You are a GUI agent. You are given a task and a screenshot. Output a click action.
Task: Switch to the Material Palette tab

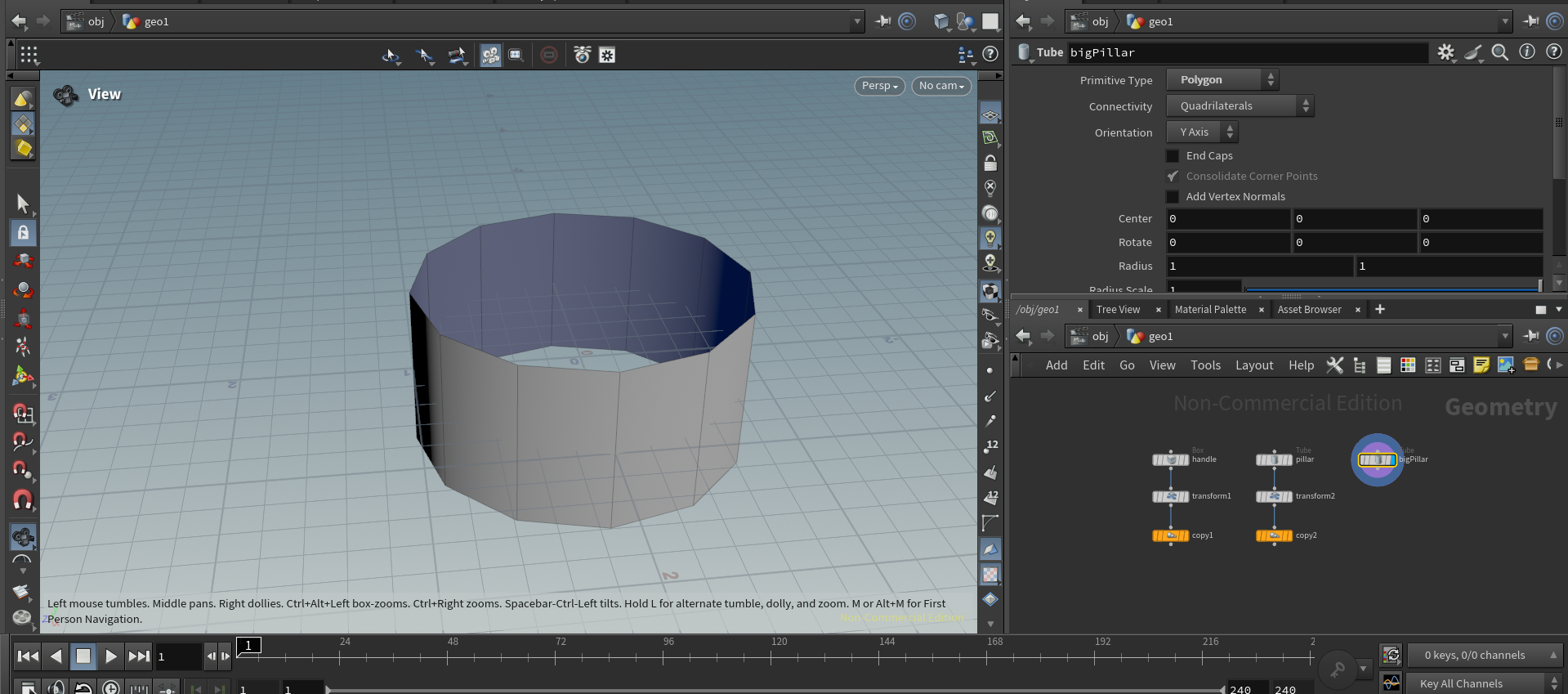[x=1210, y=310]
